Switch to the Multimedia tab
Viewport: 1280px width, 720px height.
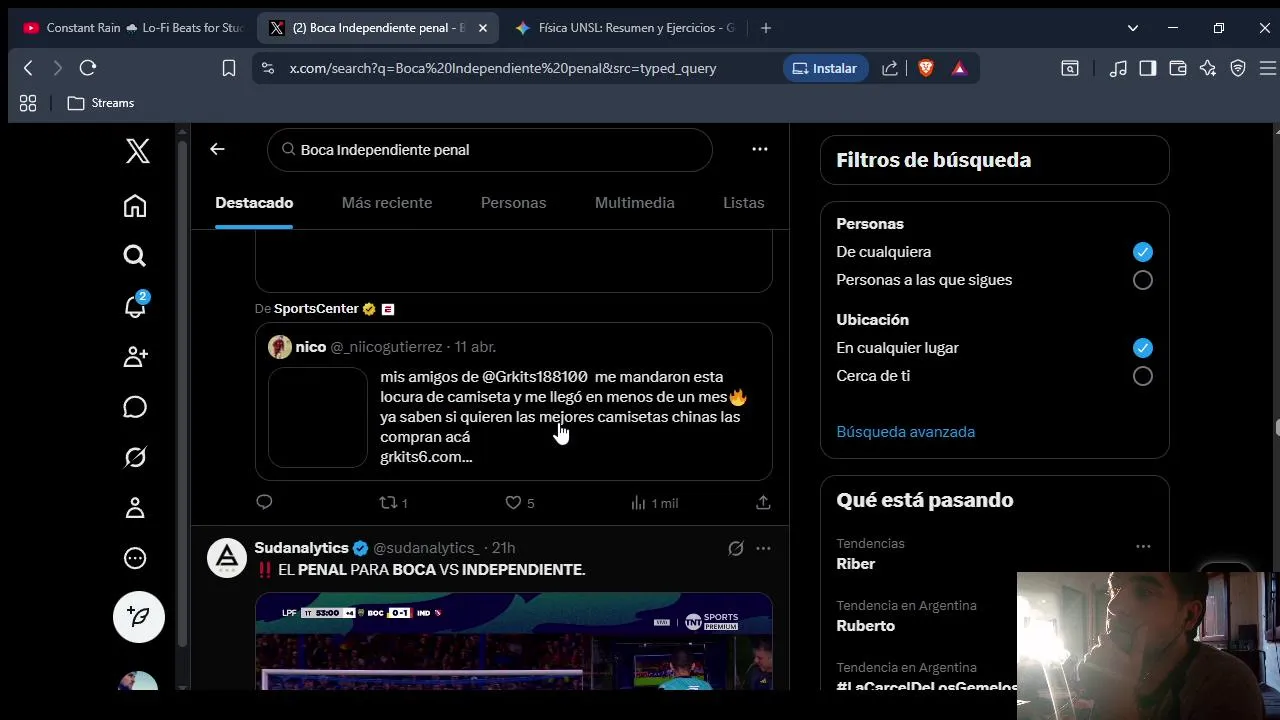click(635, 203)
